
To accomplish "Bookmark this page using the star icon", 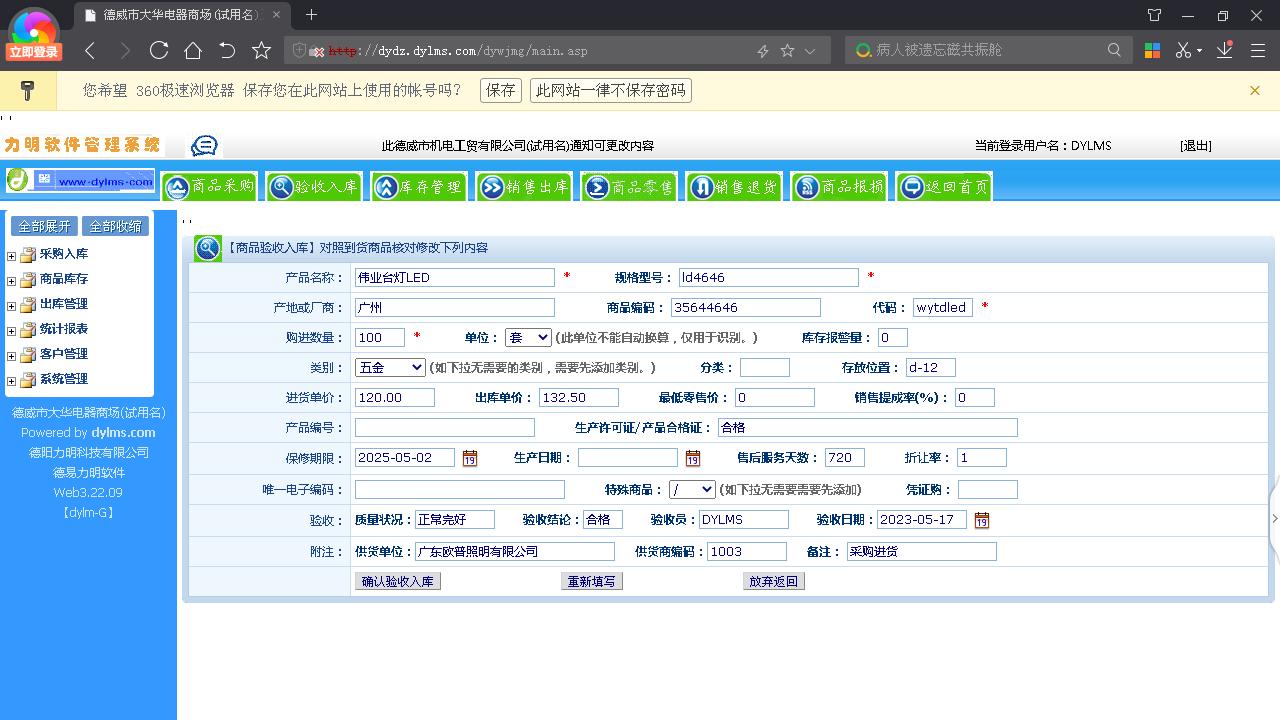I will click(261, 48).
